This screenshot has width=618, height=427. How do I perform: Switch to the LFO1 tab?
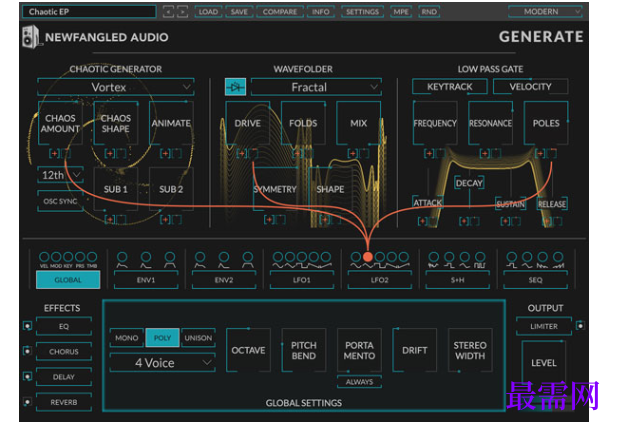coord(302,280)
